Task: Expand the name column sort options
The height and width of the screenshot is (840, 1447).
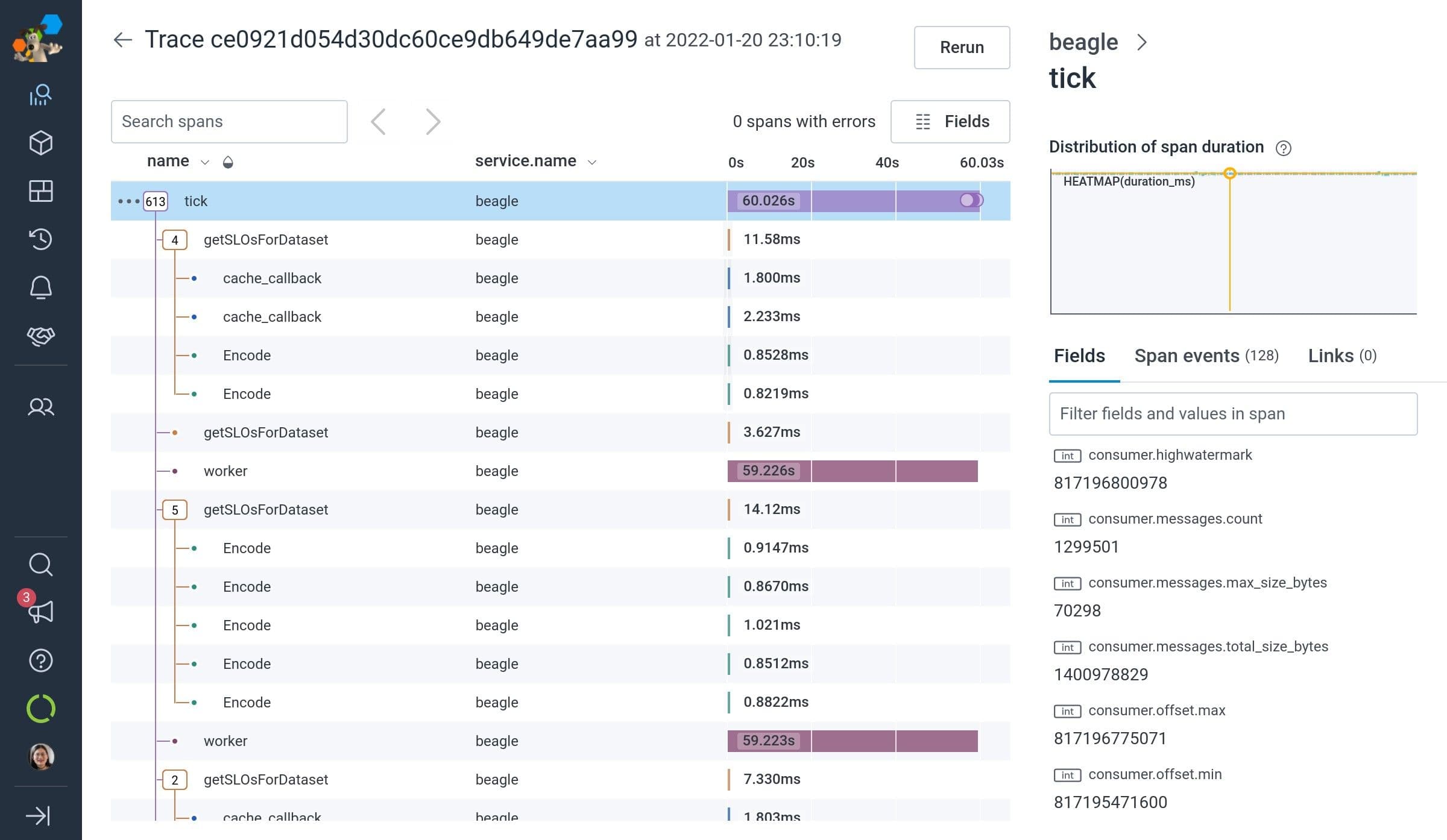Action: (x=204, y=161)
